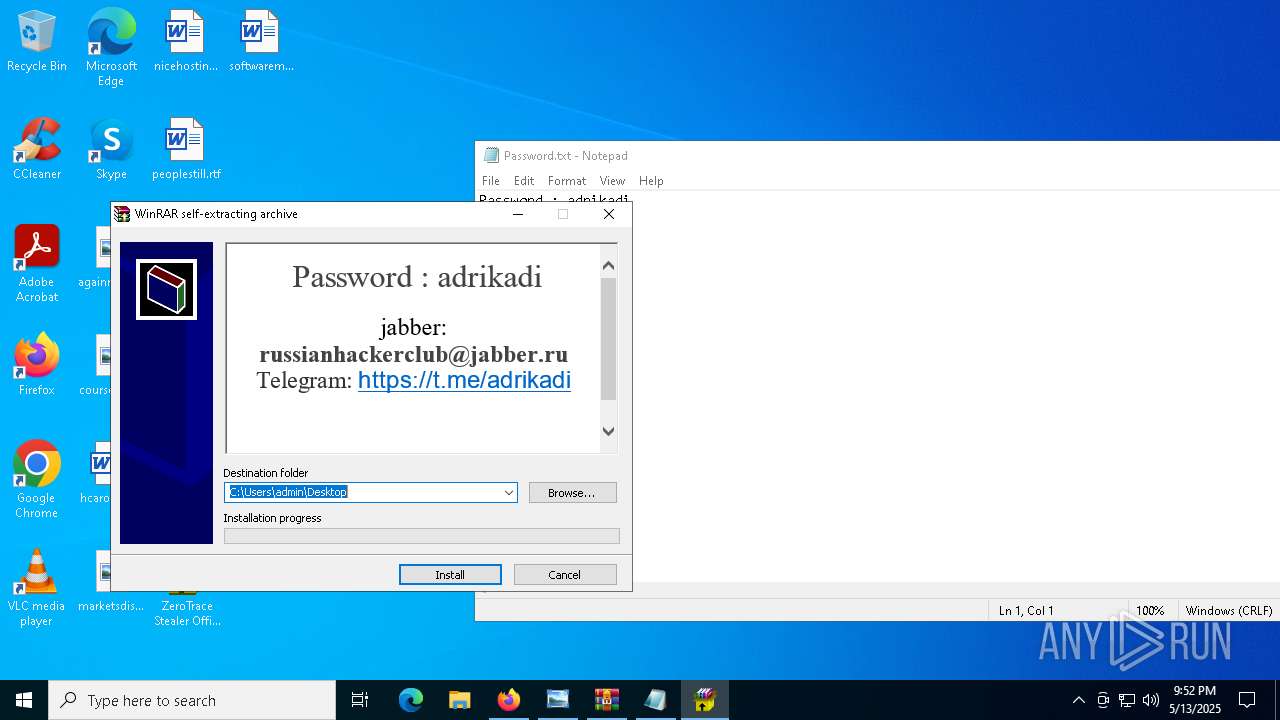Open the Format menu in Notepad
Screen dimensions: 1280x720
pyautogui.click(x=567, y=181)
